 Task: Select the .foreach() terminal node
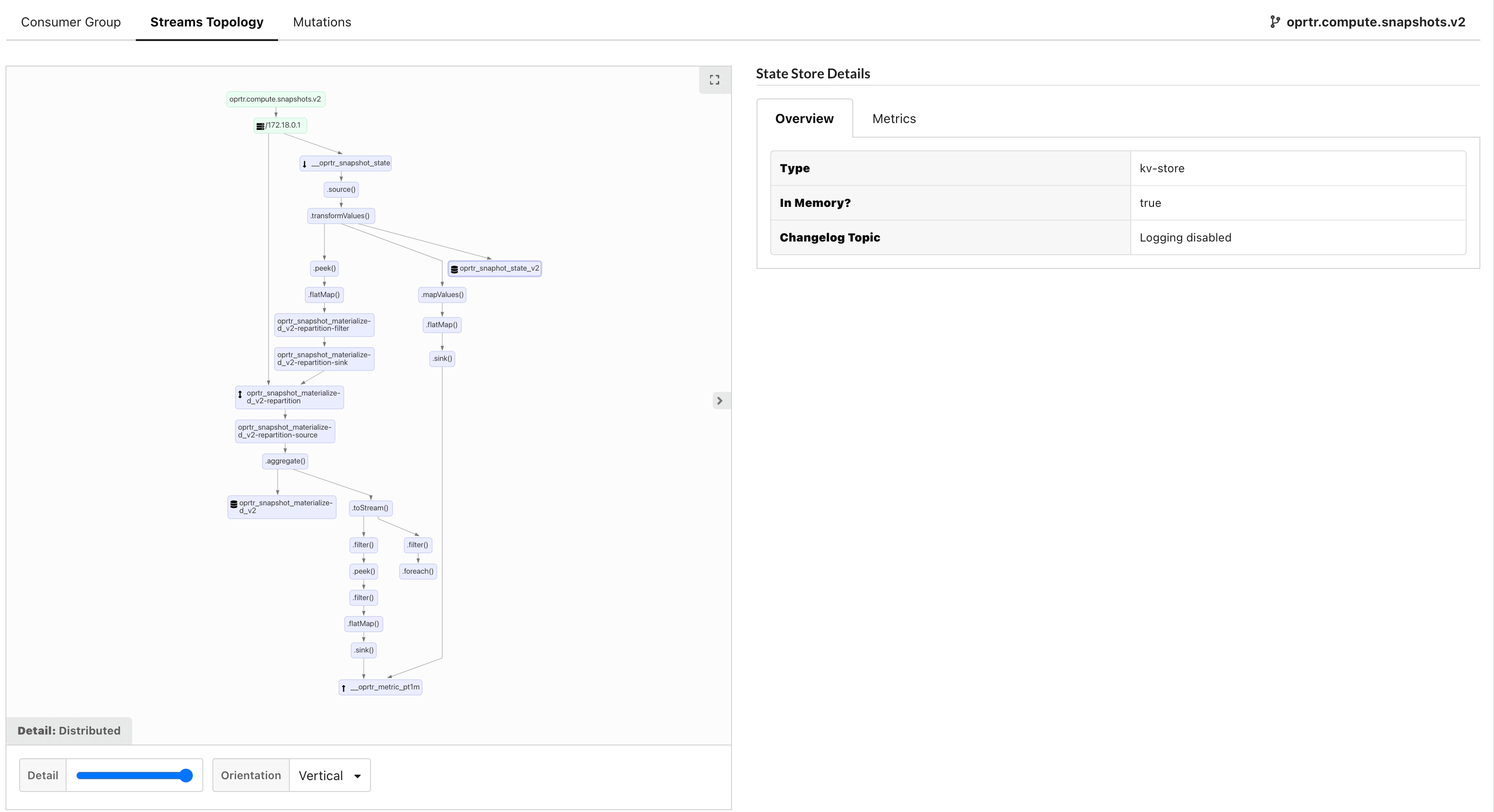click(x=417, y=570)
